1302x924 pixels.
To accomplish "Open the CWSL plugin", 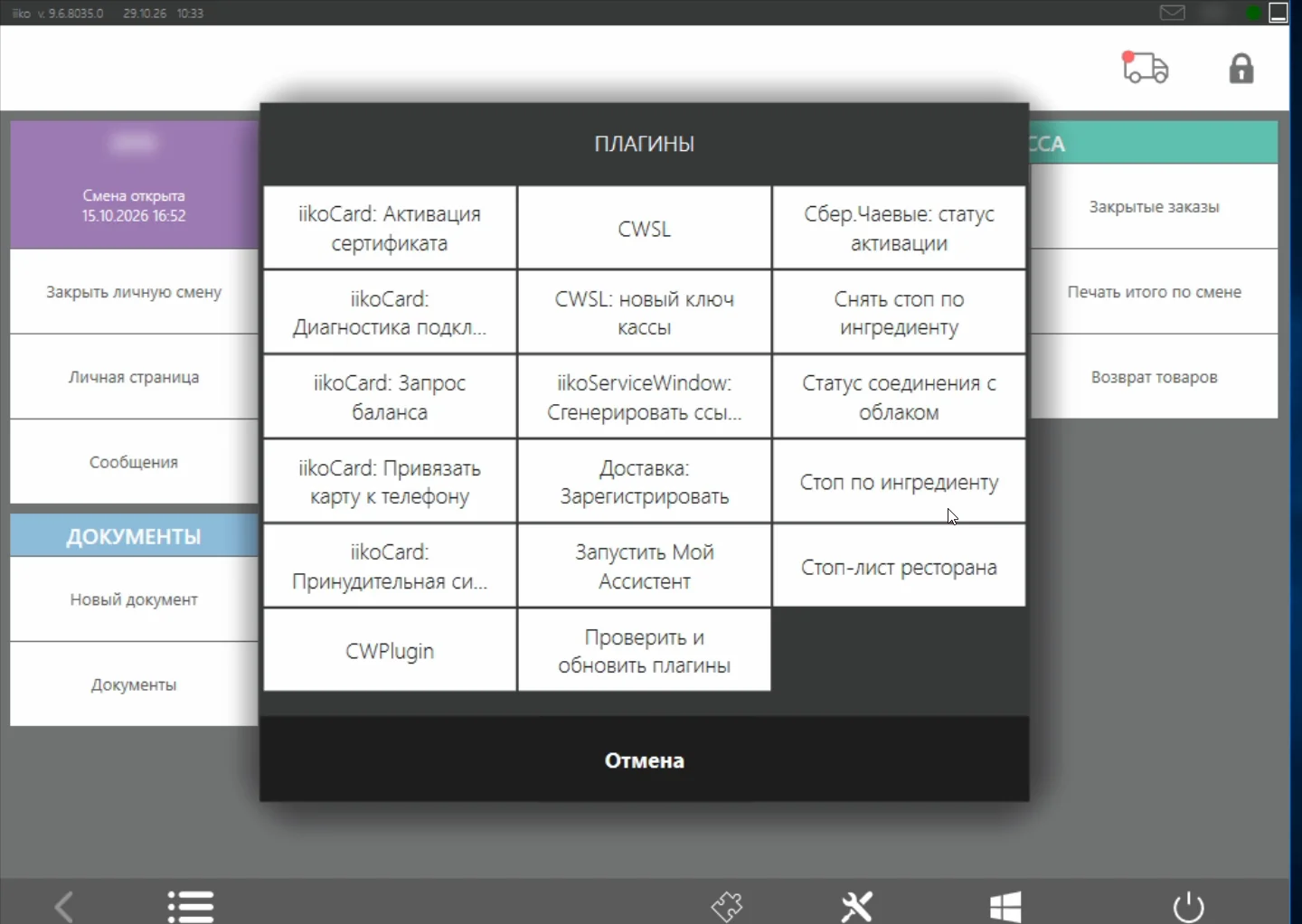I will (x=645, y=228).
